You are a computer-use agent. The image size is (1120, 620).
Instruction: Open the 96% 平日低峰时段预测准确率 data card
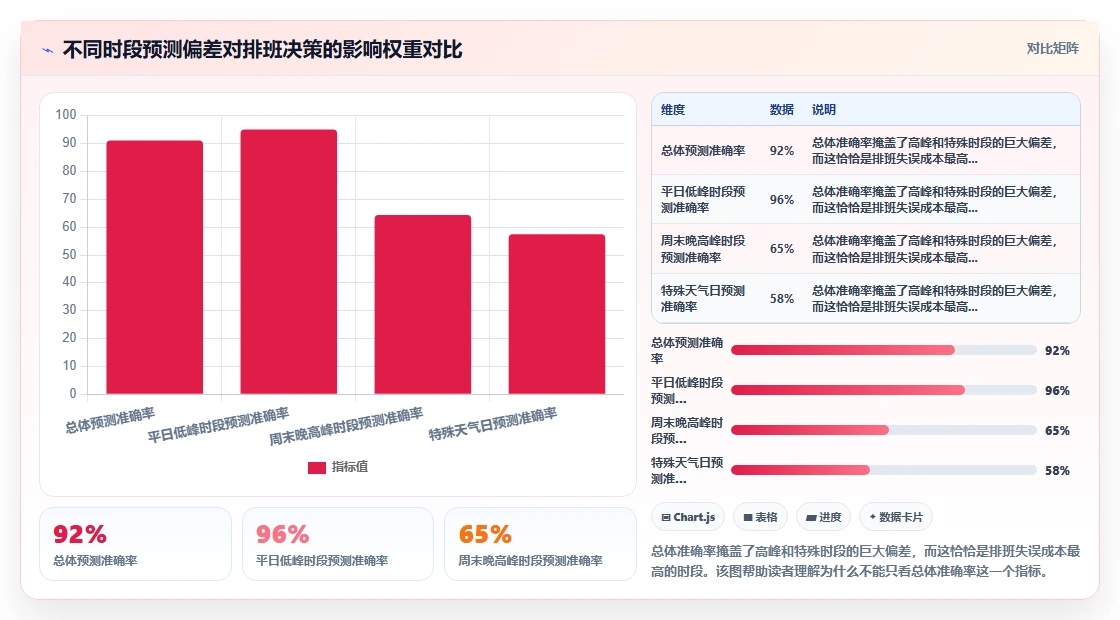tap(338, 544)
